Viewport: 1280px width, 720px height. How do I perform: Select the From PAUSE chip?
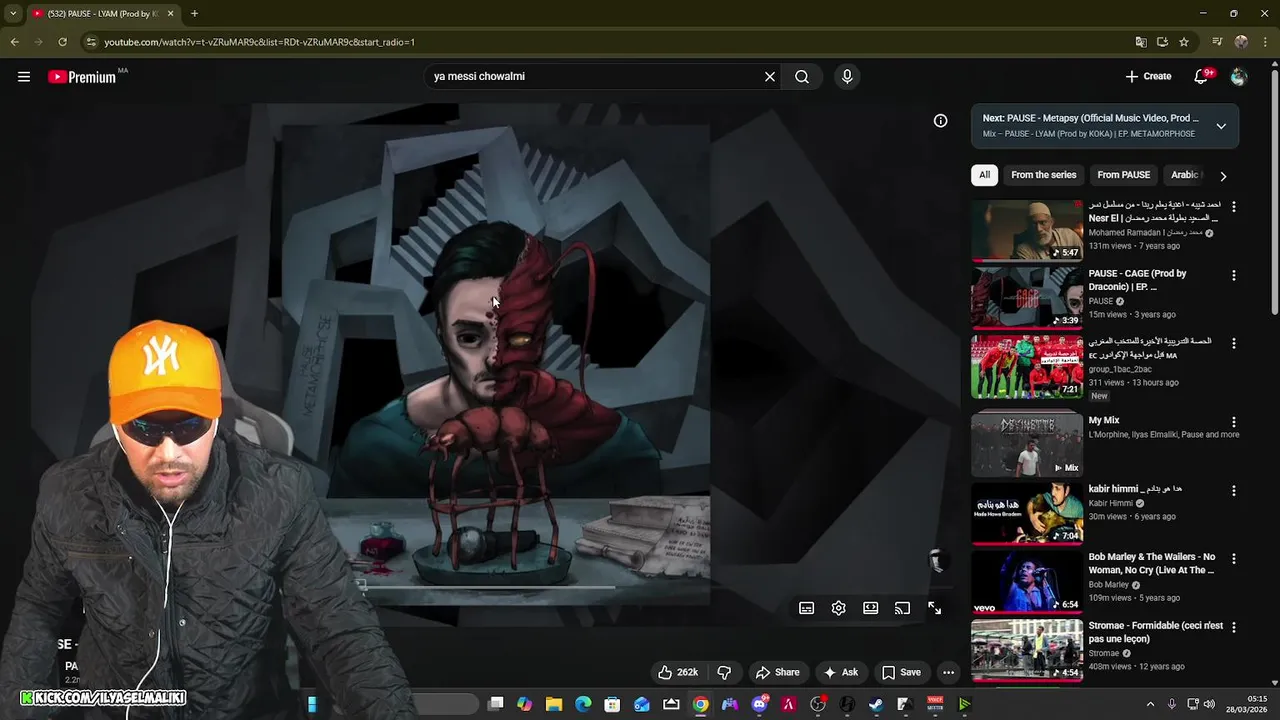coord(1123,175)
